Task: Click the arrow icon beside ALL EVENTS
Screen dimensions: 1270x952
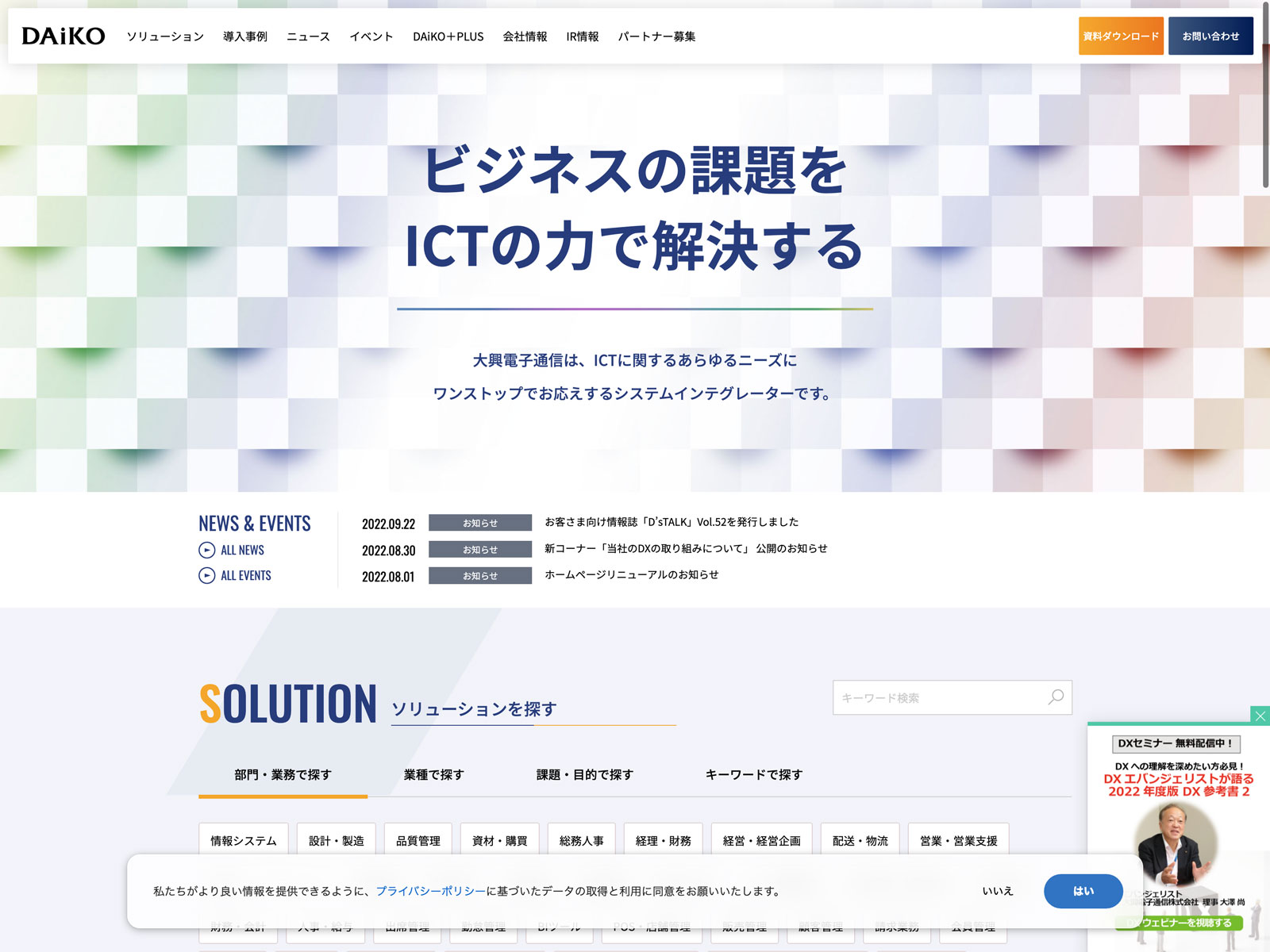Action: pyautogui.click(x=207, y=575)
